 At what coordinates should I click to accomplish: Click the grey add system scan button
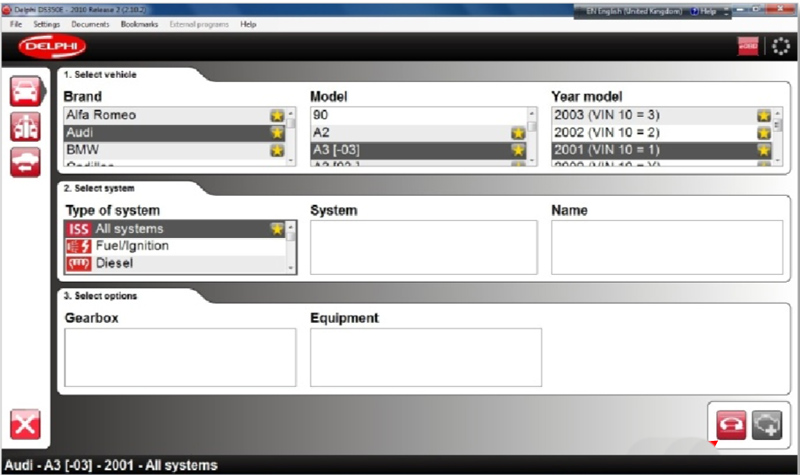point(767,424)
